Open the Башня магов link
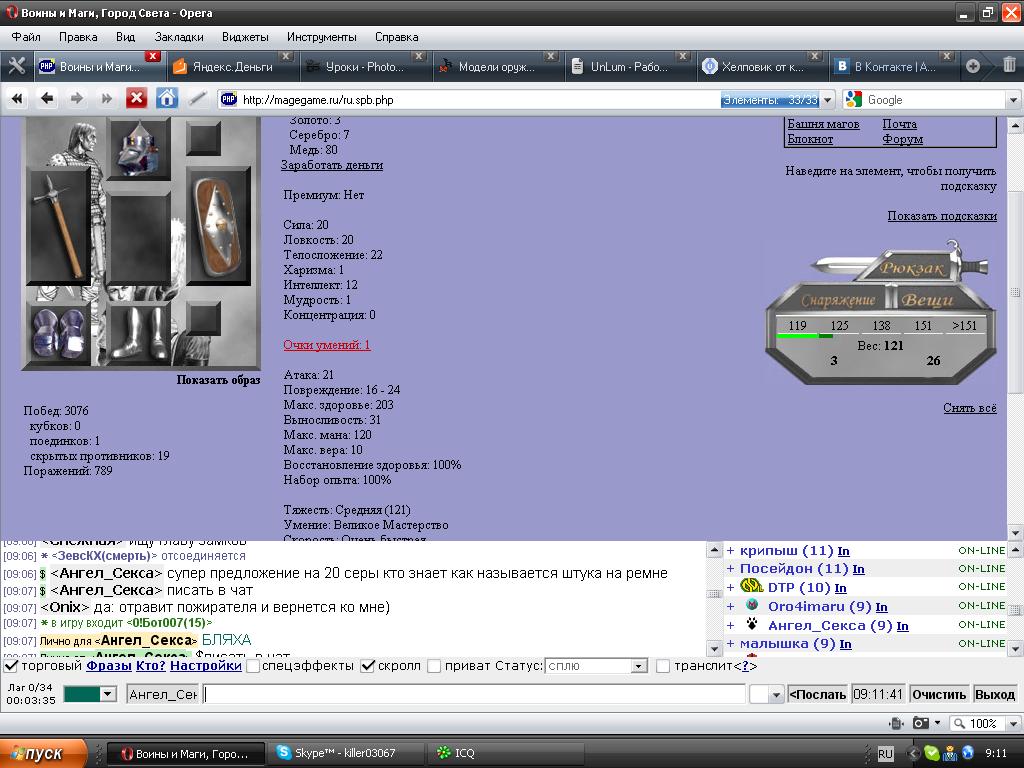 point(823,124)
